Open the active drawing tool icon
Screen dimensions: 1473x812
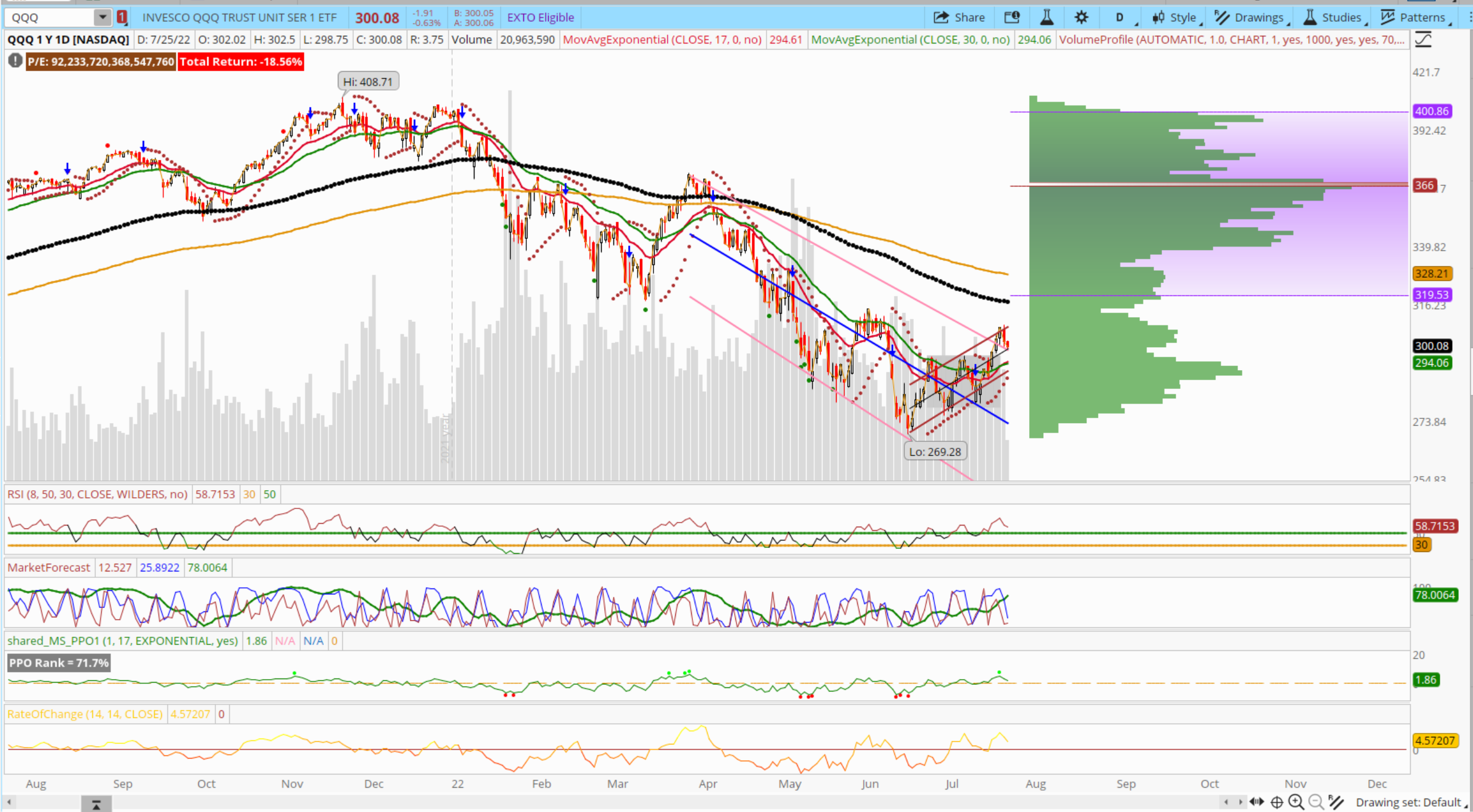pos(1336,801)
